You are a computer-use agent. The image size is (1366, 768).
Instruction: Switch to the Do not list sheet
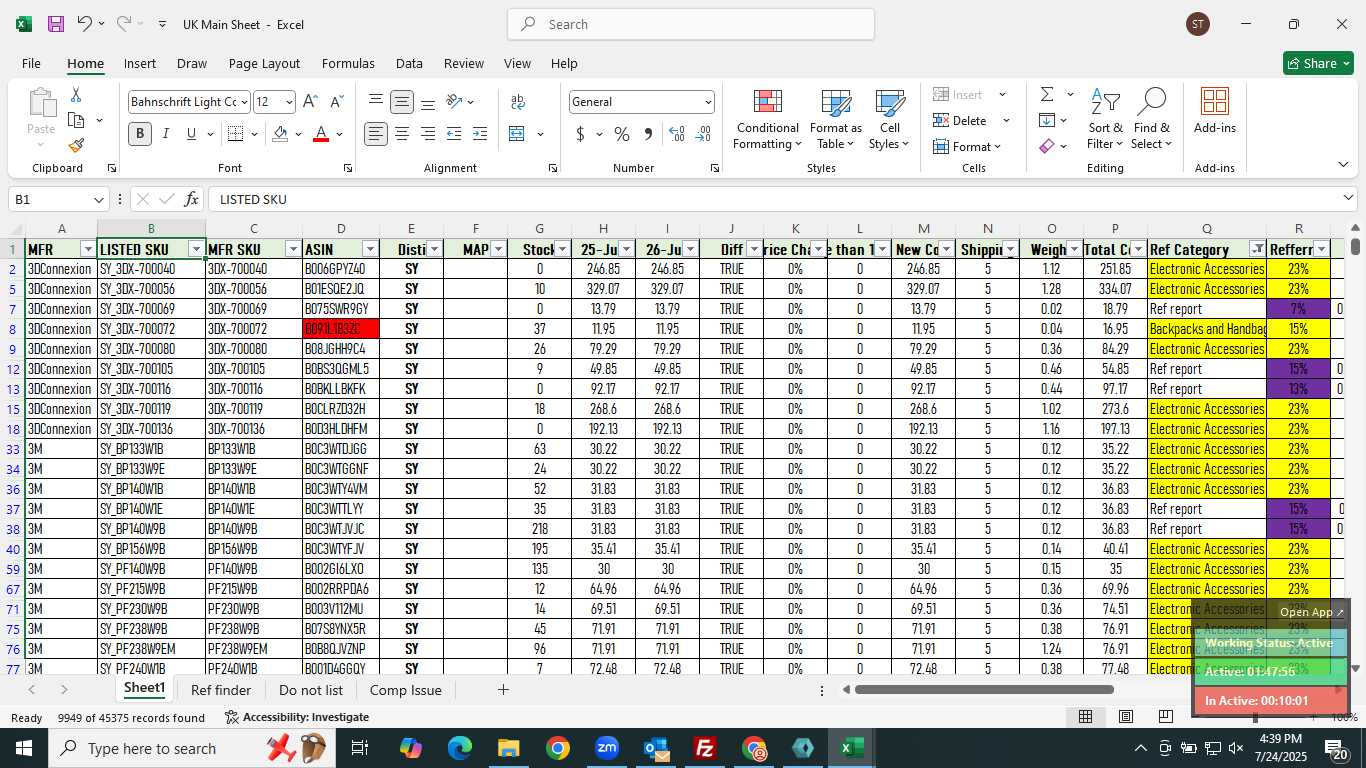[311, 690]
